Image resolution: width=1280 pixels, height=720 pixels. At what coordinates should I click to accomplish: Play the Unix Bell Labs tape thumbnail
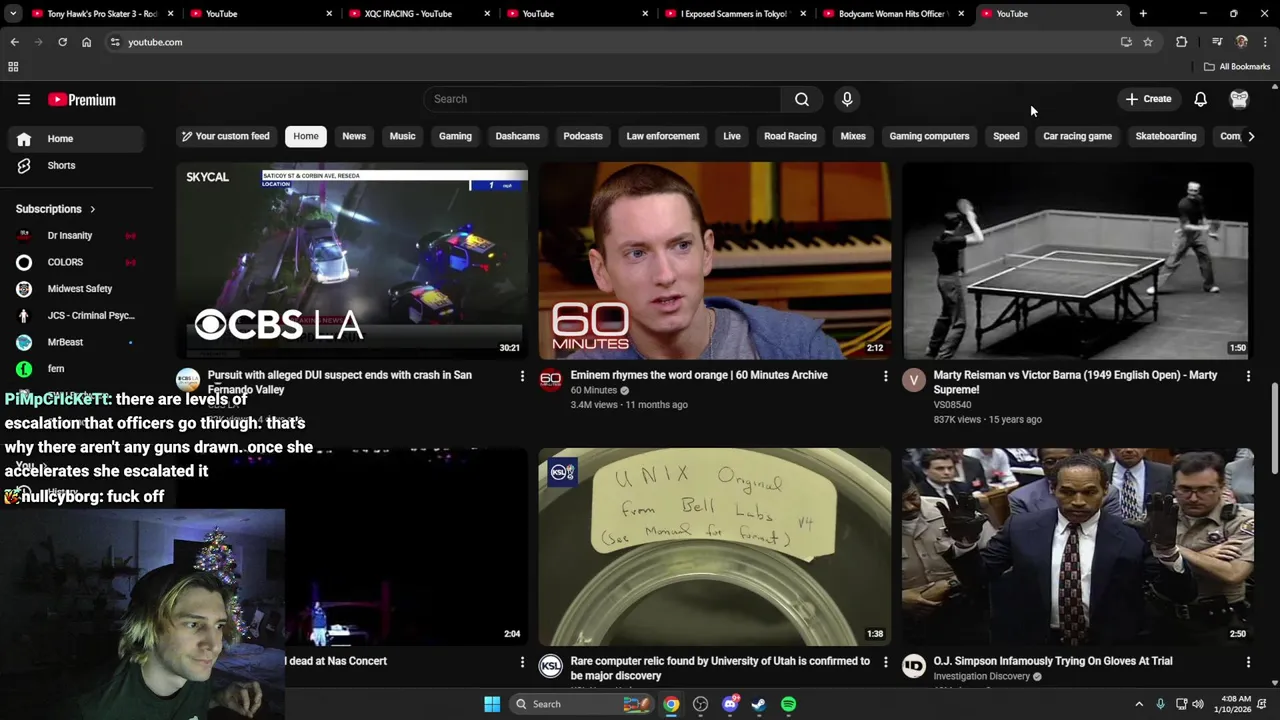[714, 546]
